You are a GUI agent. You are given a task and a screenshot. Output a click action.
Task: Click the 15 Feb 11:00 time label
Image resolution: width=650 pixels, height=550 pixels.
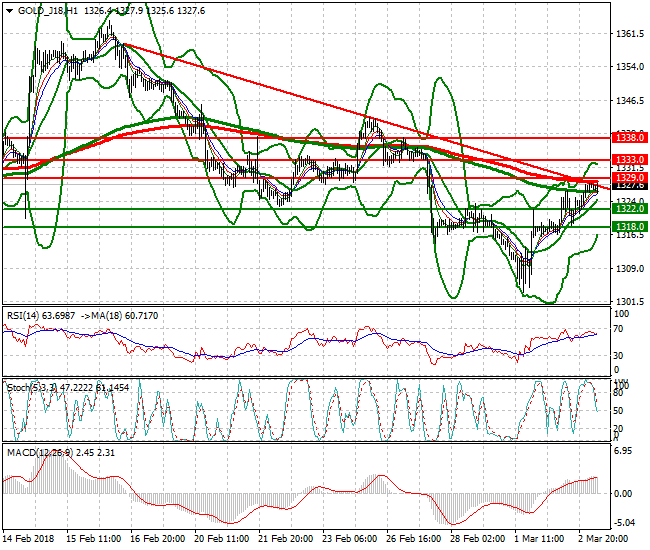[94, 539]
